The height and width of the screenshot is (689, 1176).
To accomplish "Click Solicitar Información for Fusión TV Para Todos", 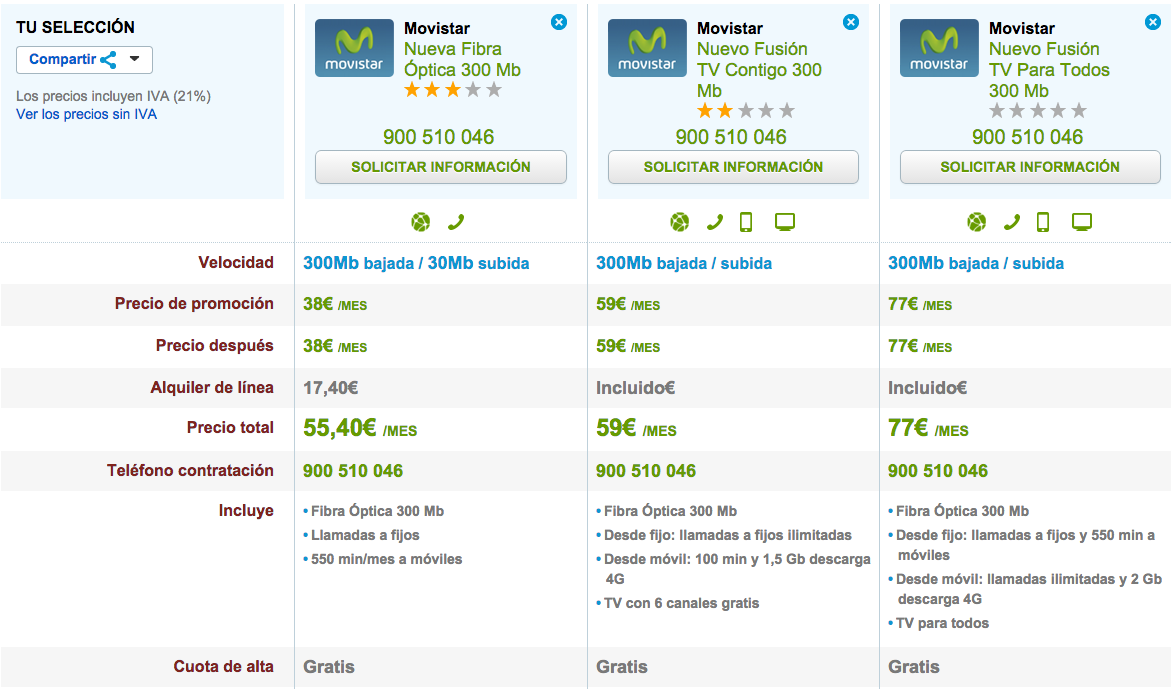I will pos(1030,167).
